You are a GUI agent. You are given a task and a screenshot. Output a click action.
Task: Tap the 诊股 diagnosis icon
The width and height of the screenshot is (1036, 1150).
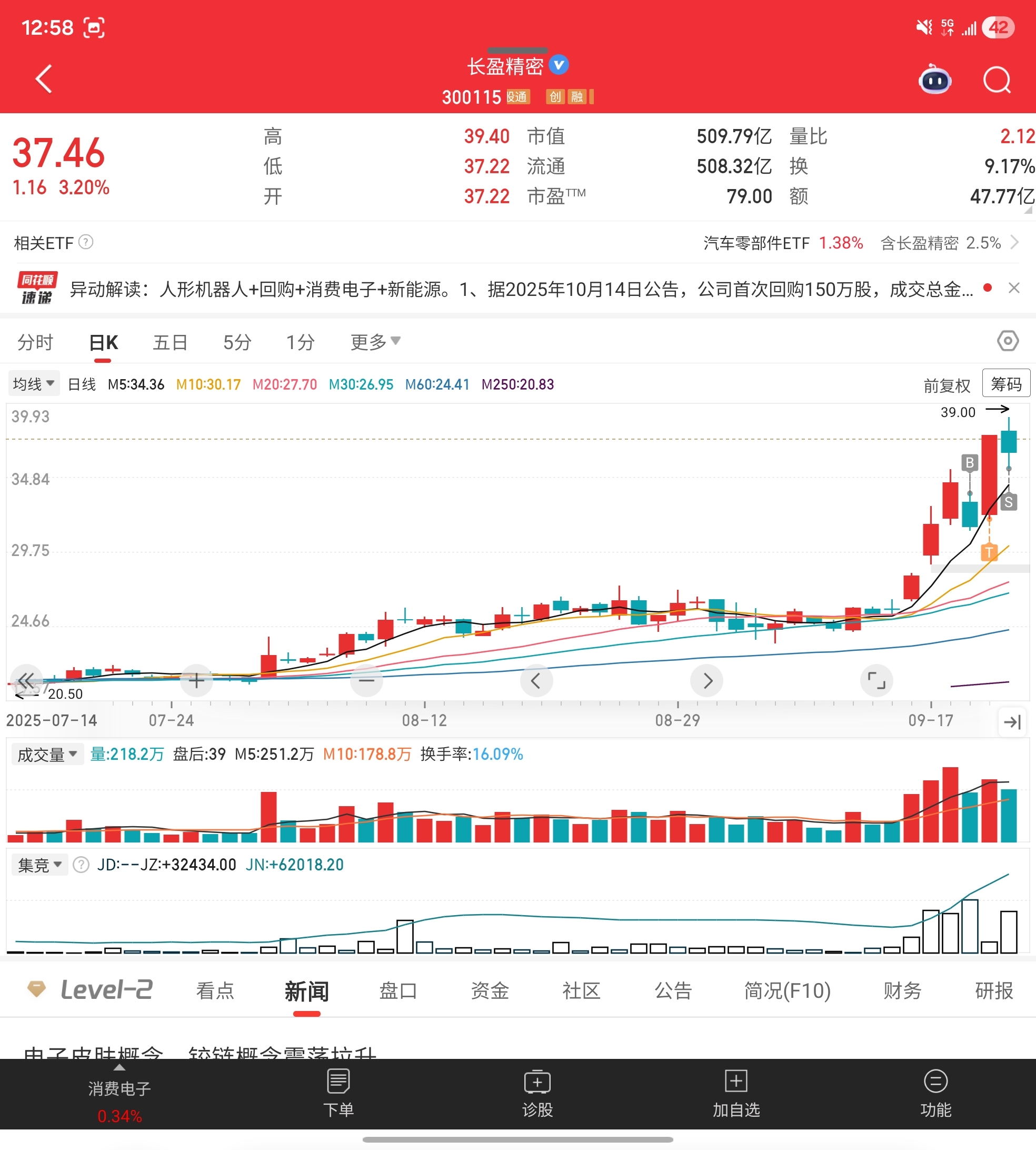(537, 1094)
